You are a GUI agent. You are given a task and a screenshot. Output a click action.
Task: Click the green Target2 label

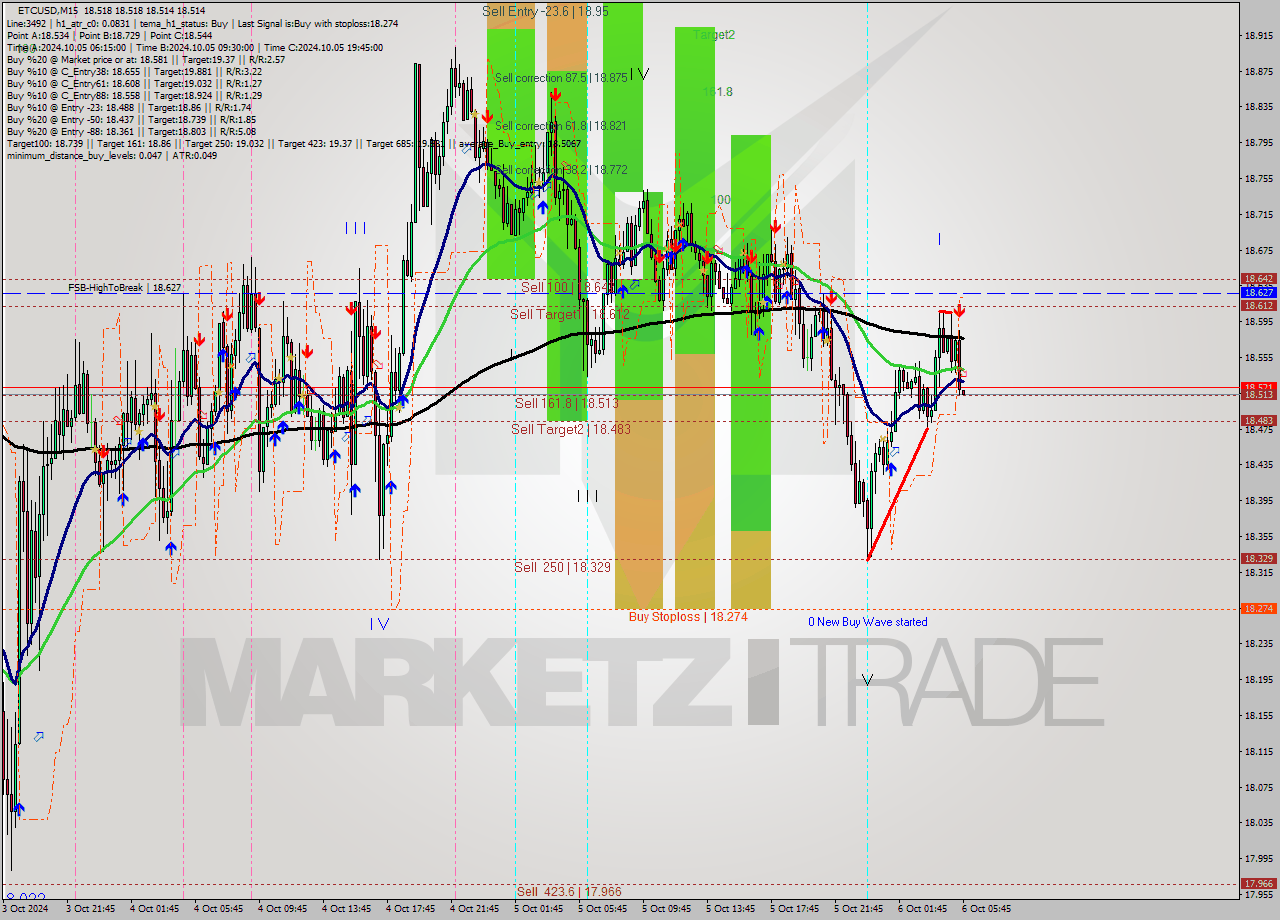[714, 35]
